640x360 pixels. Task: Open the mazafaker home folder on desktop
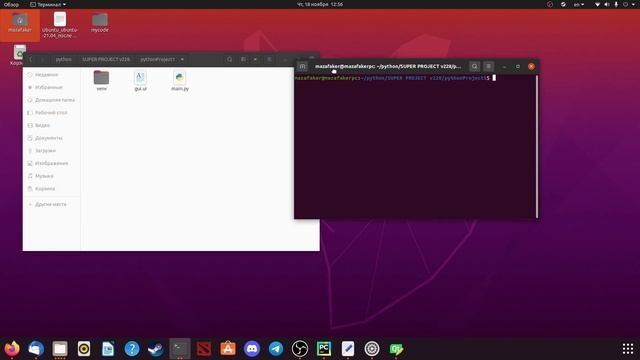click(20, 23)
